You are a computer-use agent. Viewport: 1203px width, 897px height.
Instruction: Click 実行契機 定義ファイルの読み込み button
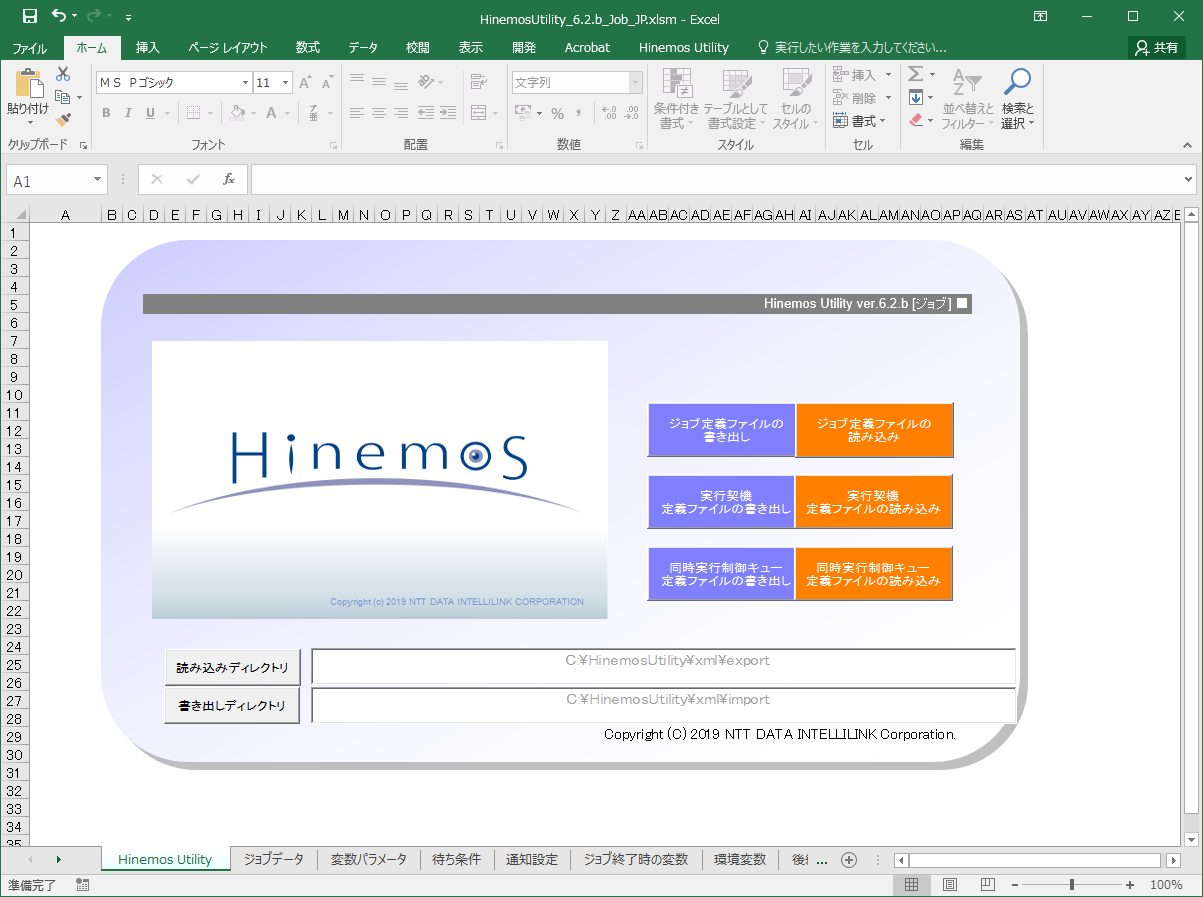(874, 502)
